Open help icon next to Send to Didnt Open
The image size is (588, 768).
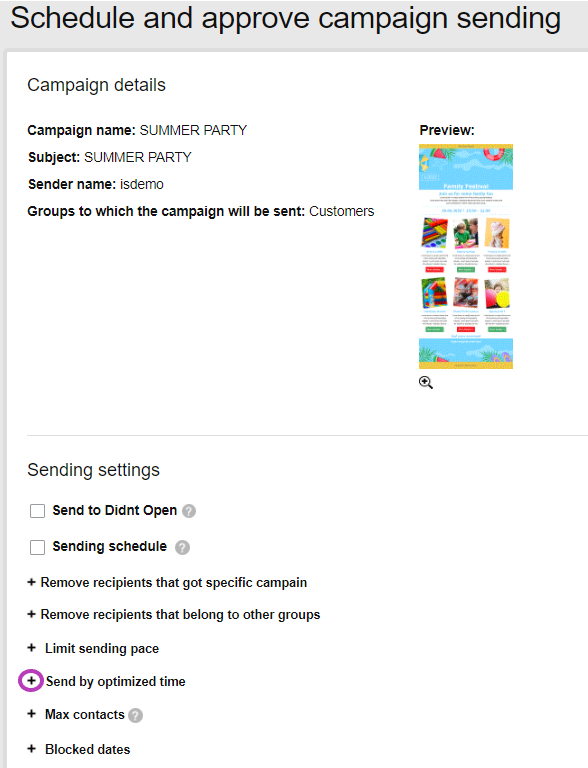(x=189, y=511)
